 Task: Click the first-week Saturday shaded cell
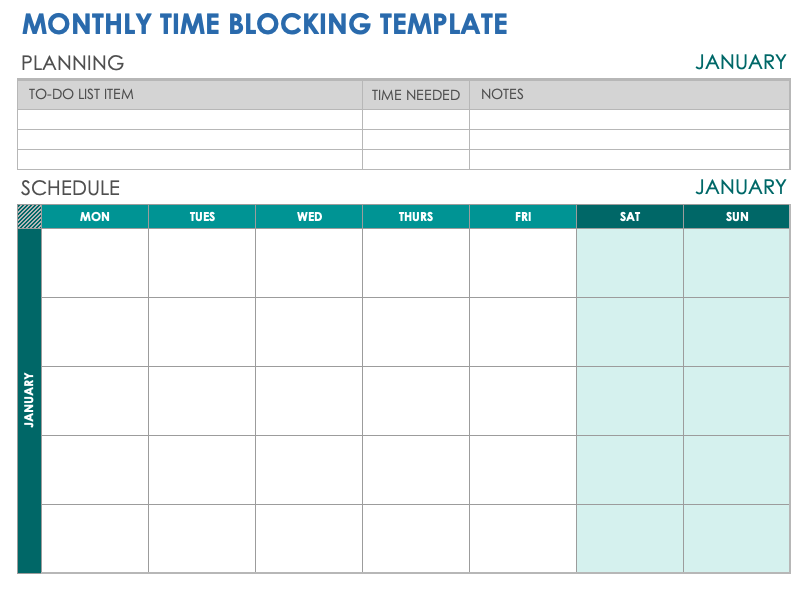click(x=630, y=263)
